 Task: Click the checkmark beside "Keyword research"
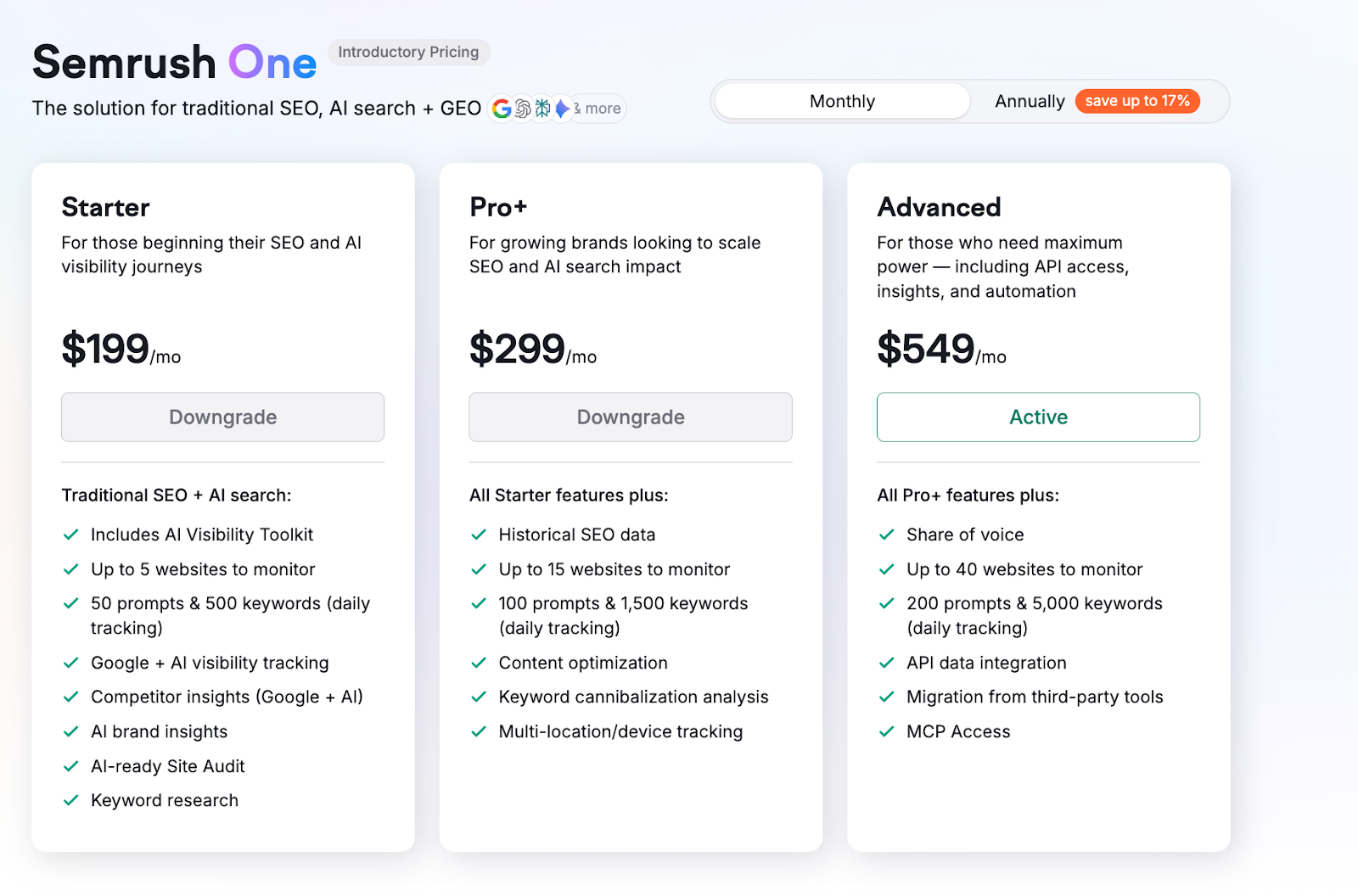(71, 800)
